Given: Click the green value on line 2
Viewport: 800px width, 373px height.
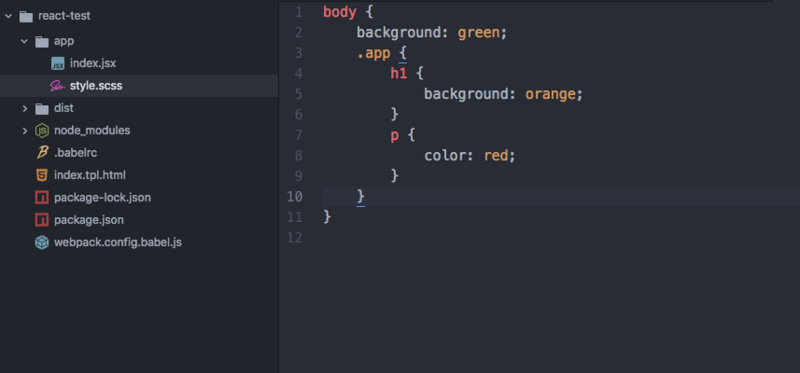Looking at the screenshot, I should [x=479, y=33].
